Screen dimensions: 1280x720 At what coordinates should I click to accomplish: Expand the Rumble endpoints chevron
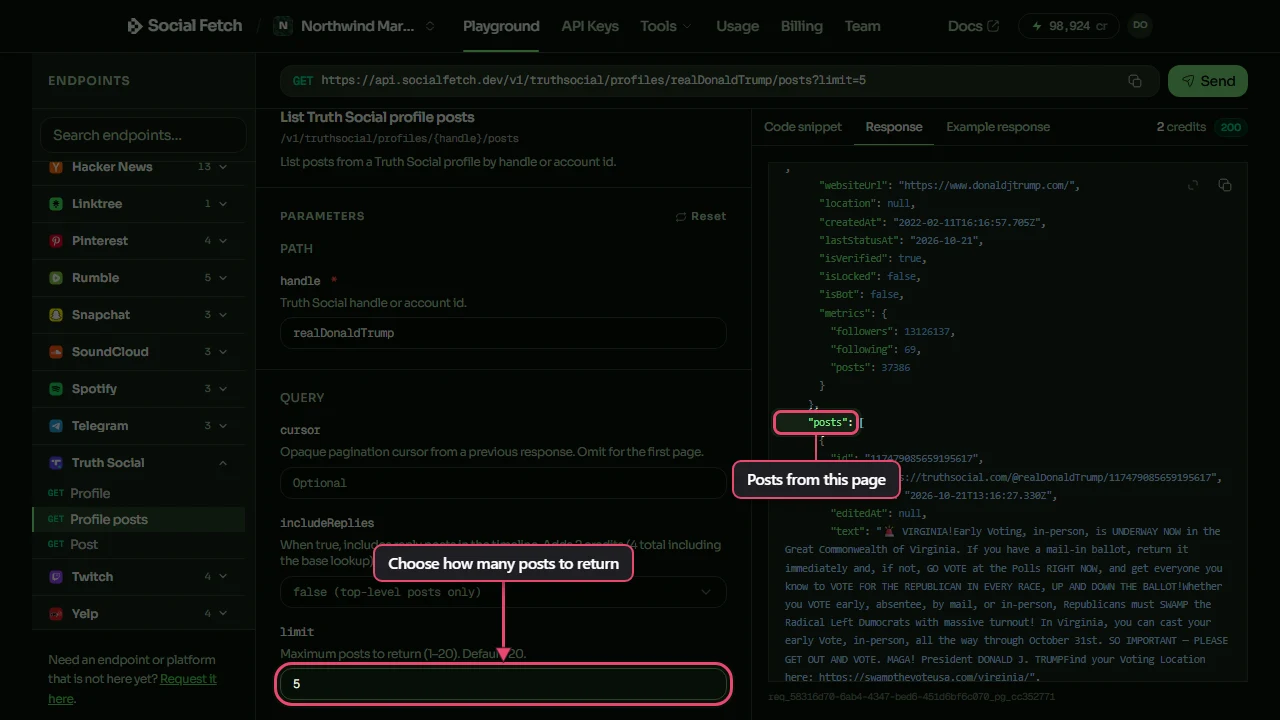223,278
